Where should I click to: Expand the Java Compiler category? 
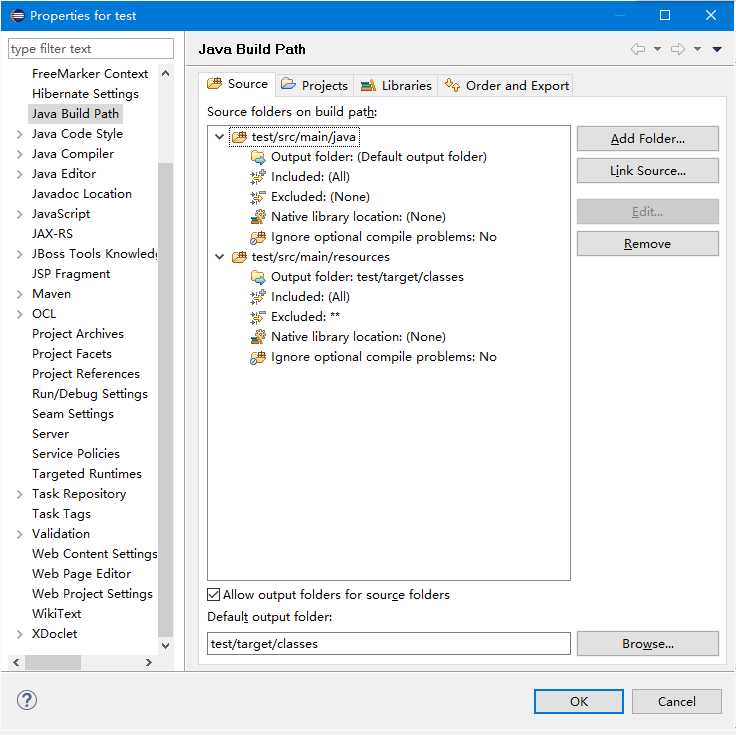19,154
